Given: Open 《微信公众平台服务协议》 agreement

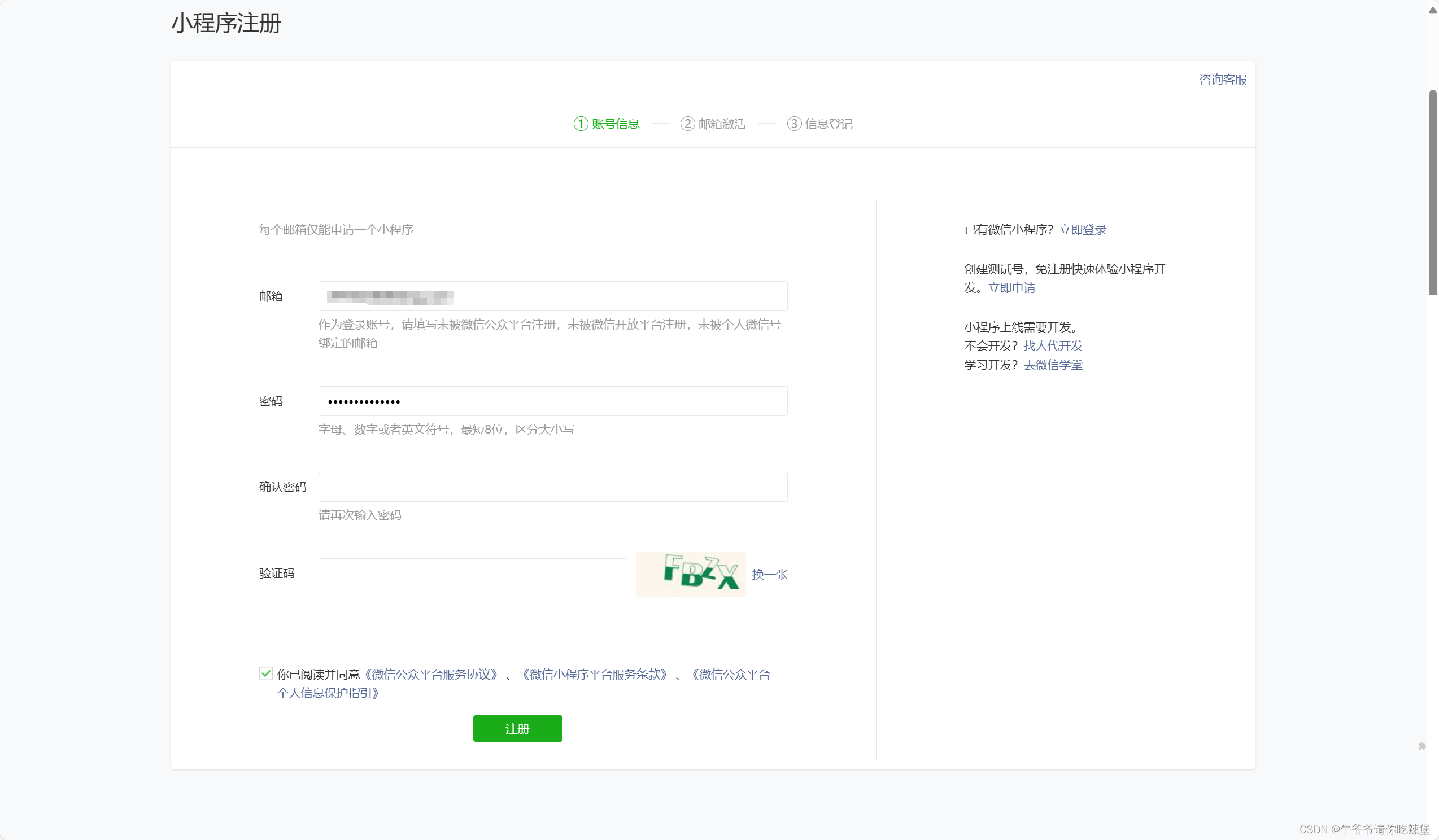Looking at the screenshot, I should 431,674.
